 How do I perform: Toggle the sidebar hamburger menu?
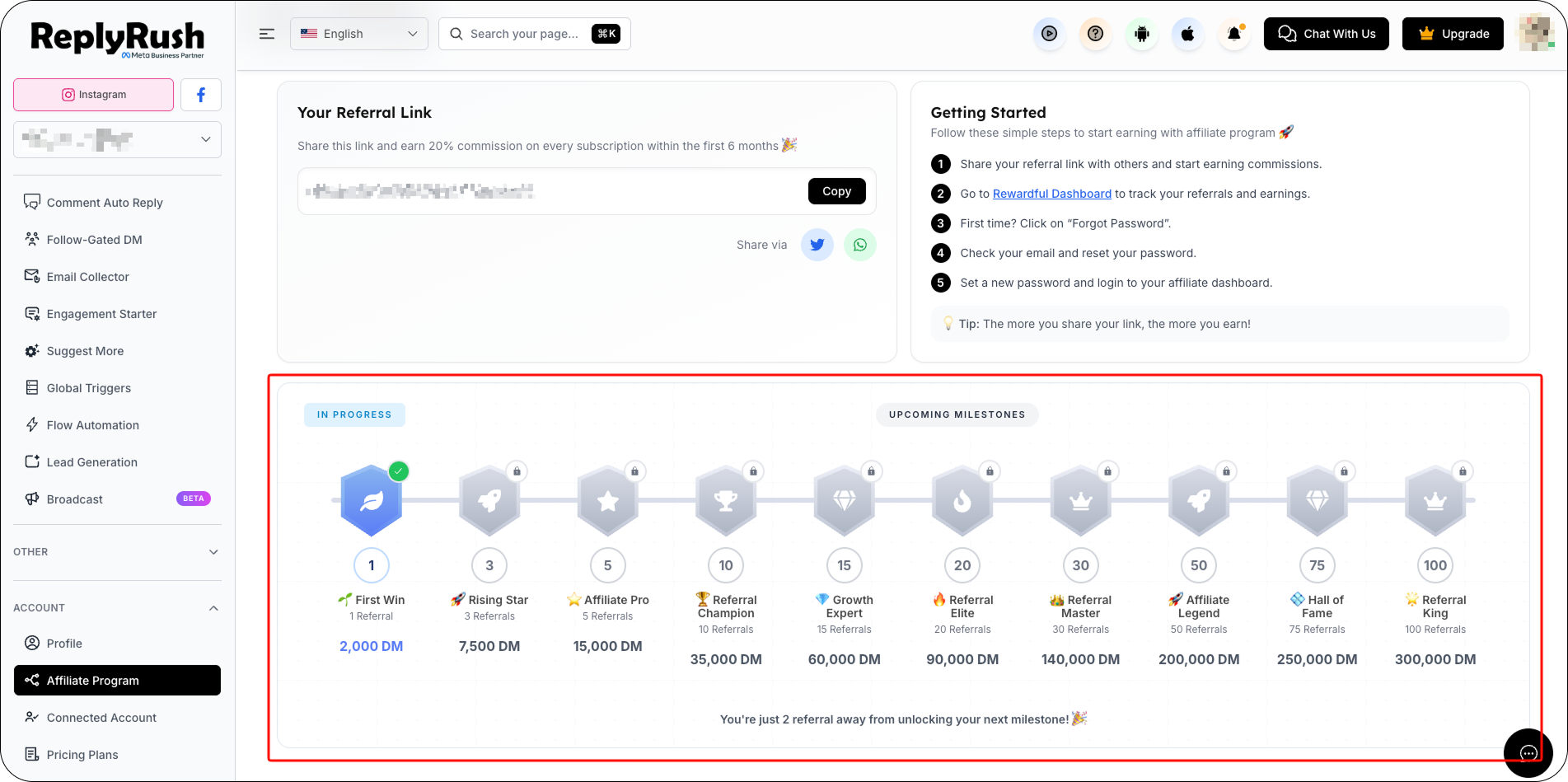(x=267, y=34)
